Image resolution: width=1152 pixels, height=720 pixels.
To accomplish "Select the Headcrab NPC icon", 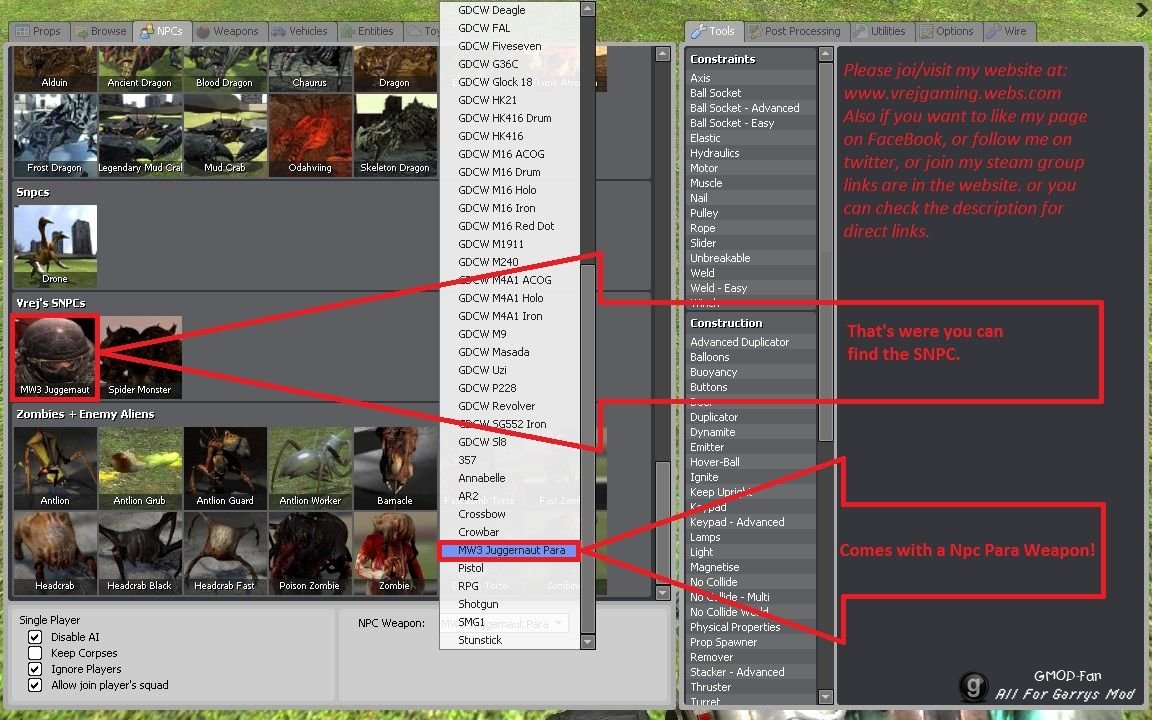I will click(55, 553).
